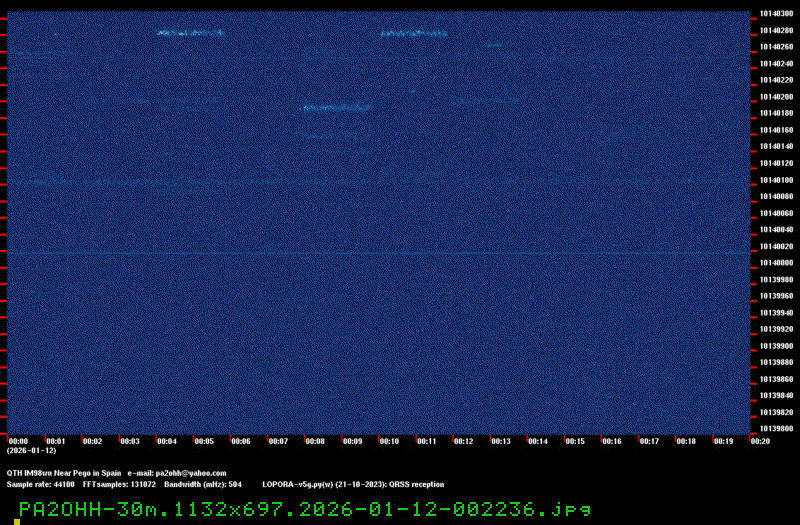
Task: Click the signal trace above 00:08–00:09 near 10140180
Action: pos(337,108)
